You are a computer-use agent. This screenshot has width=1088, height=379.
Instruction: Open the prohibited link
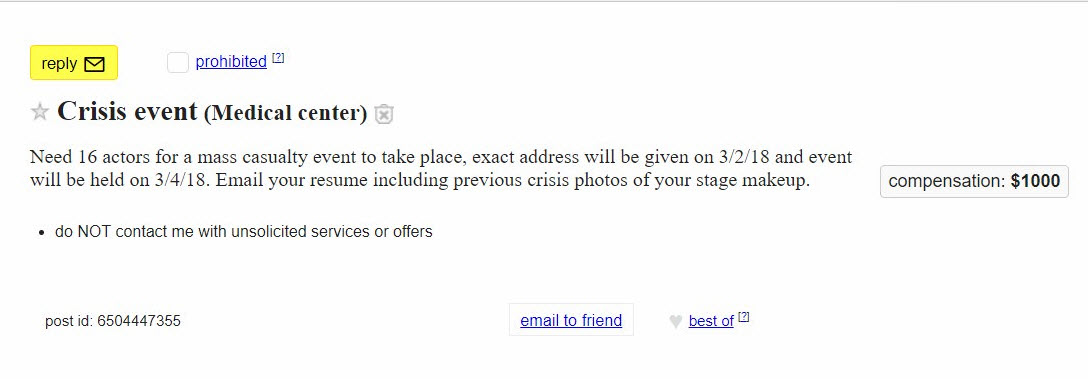pos(231,62)
